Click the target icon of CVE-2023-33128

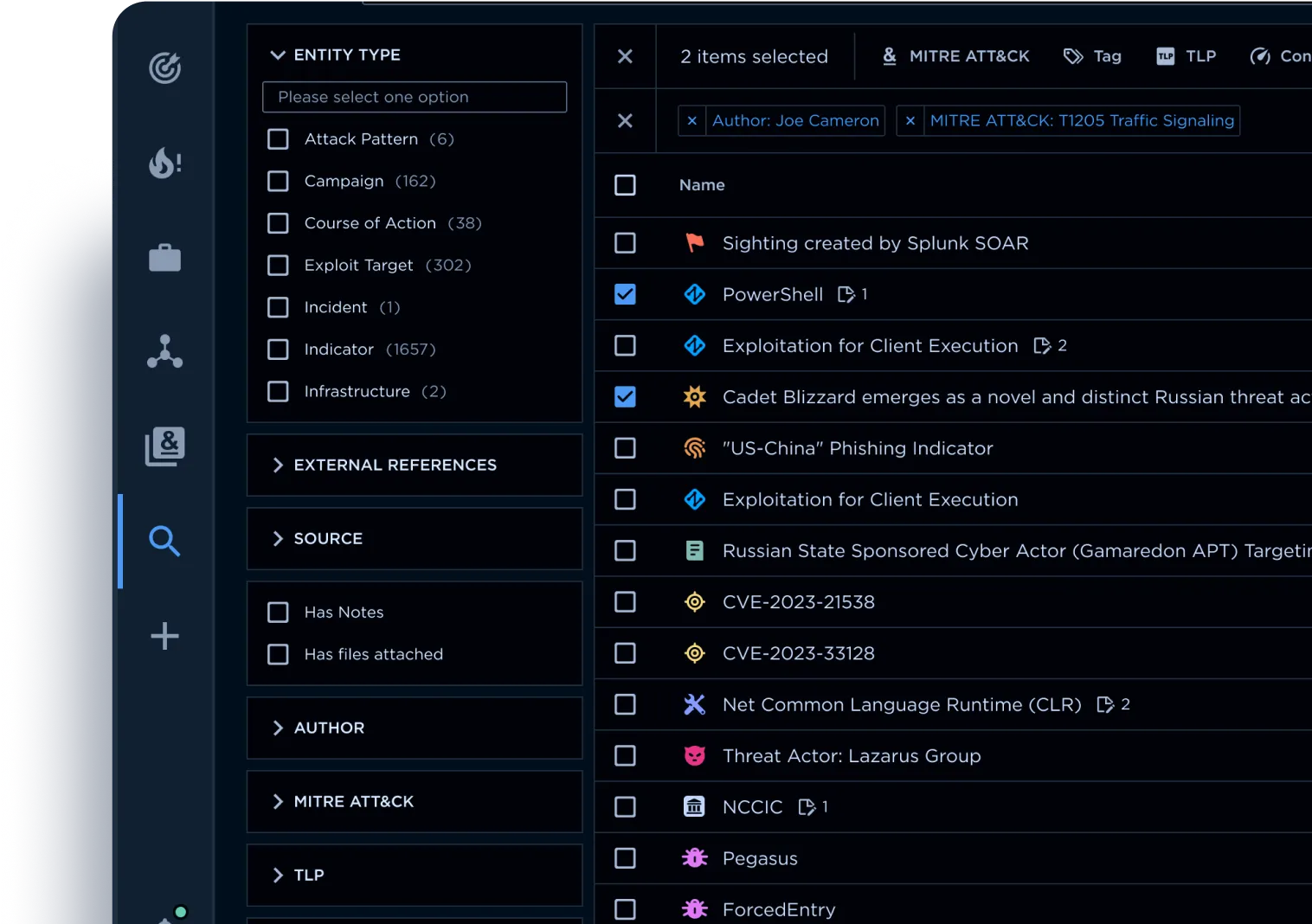[x=694, y=653]
